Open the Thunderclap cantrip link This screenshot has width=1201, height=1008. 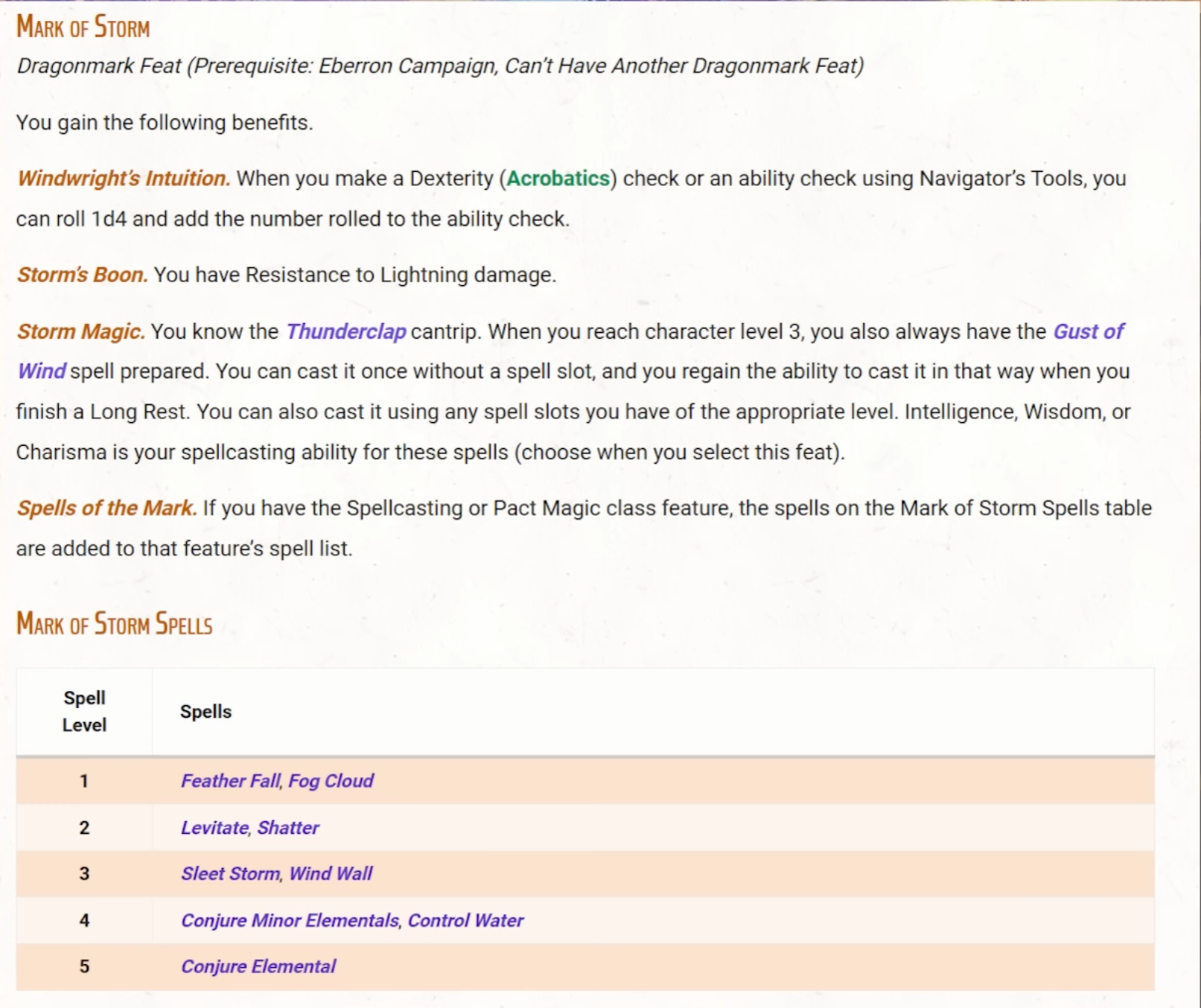(x=346, y=331)
